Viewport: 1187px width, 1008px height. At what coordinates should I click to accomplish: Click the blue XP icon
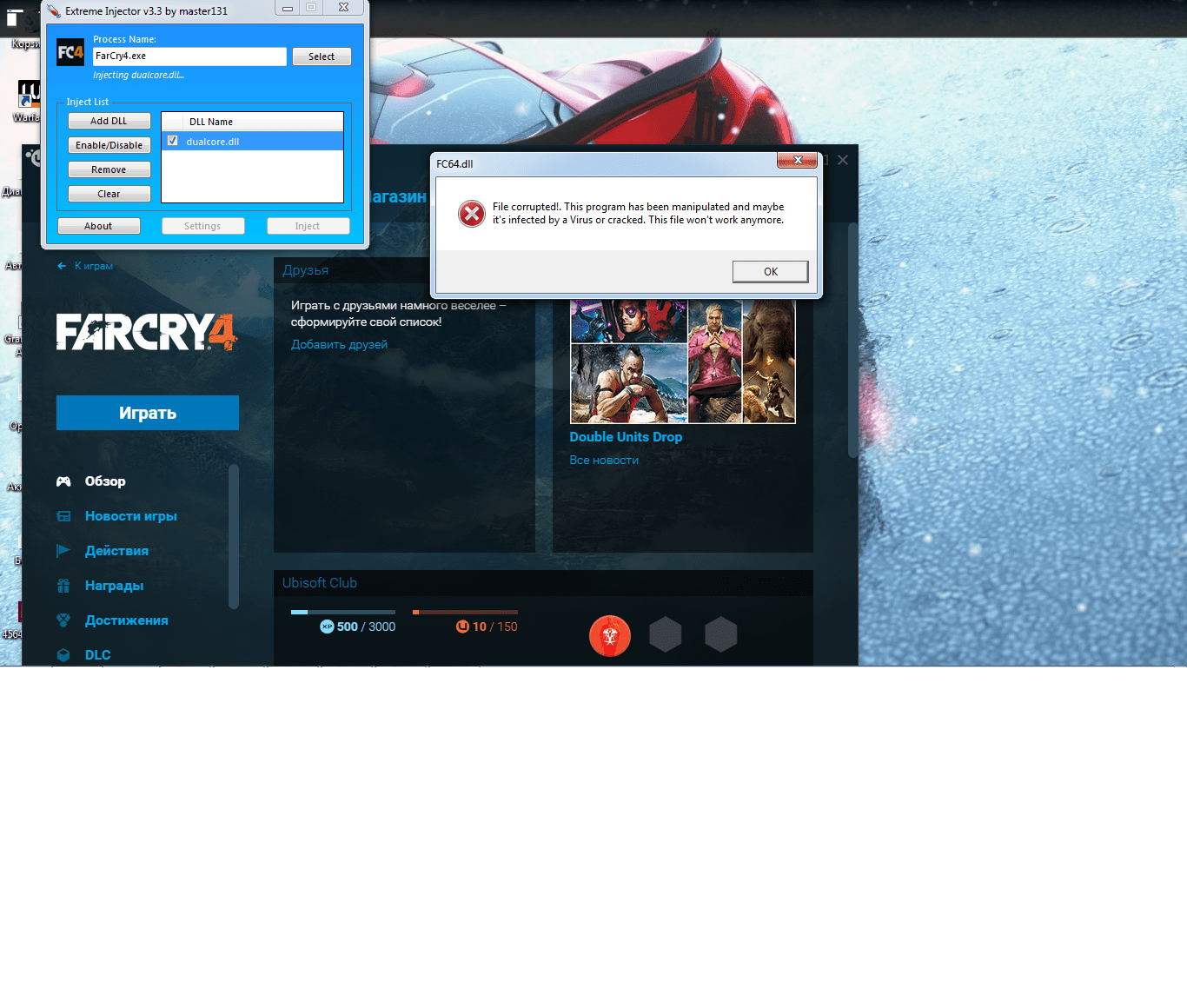tap(327, 627)
